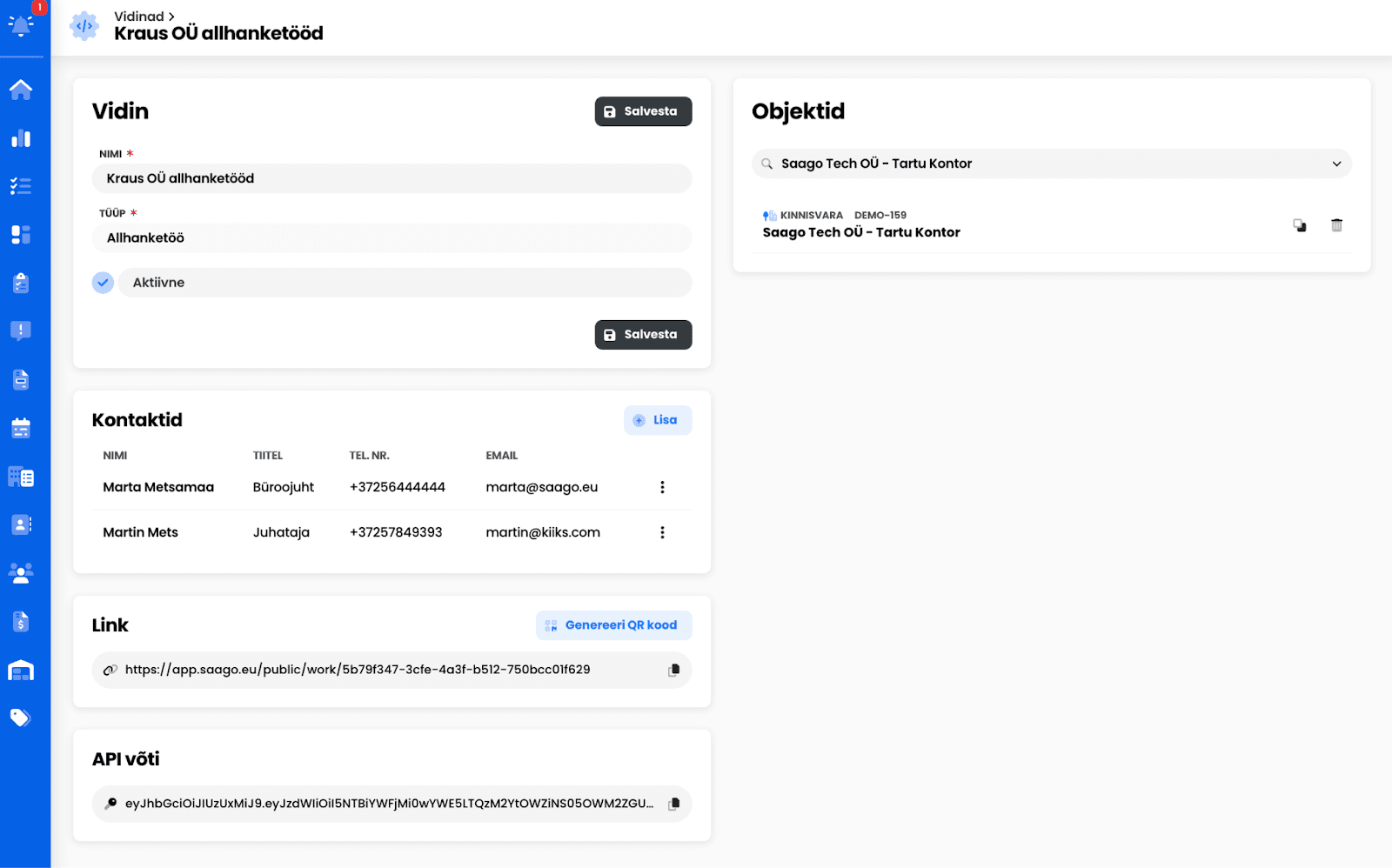Click the key icon in API võti field
This screenshot has height=868, width=1392.
click(x=110, y=804)
